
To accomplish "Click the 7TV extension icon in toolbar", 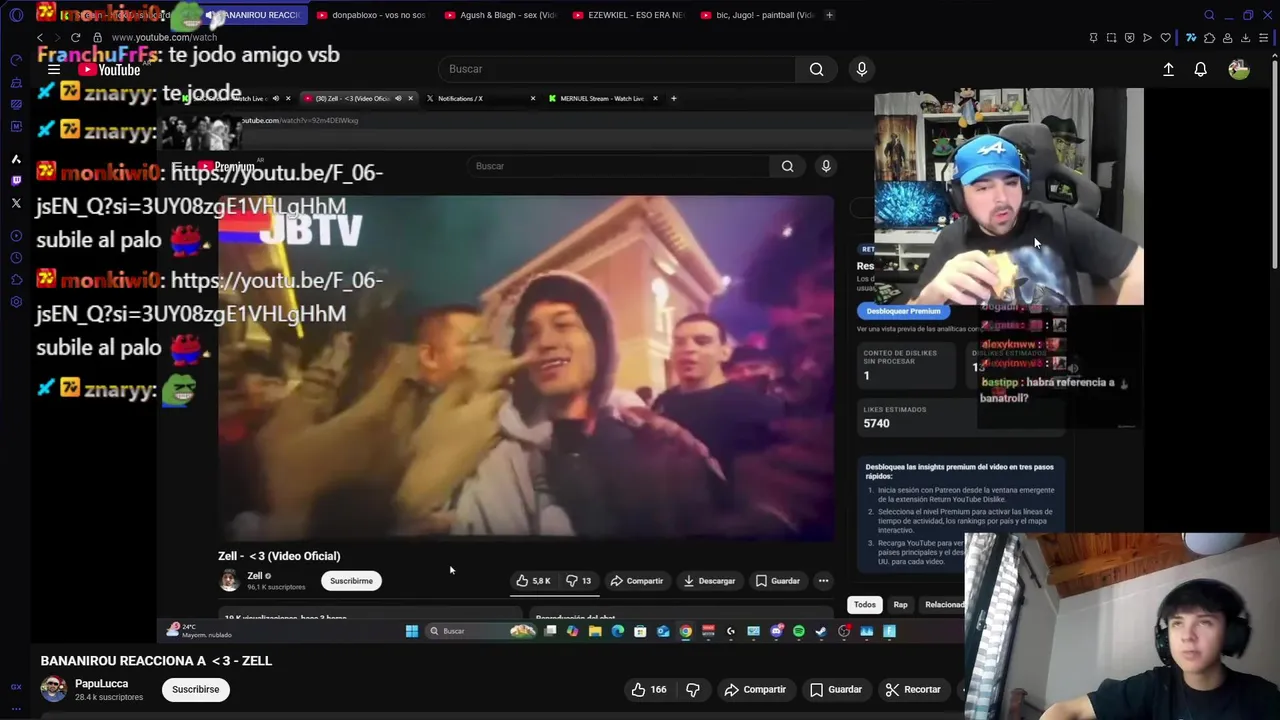I will [x=1191, y=38].
